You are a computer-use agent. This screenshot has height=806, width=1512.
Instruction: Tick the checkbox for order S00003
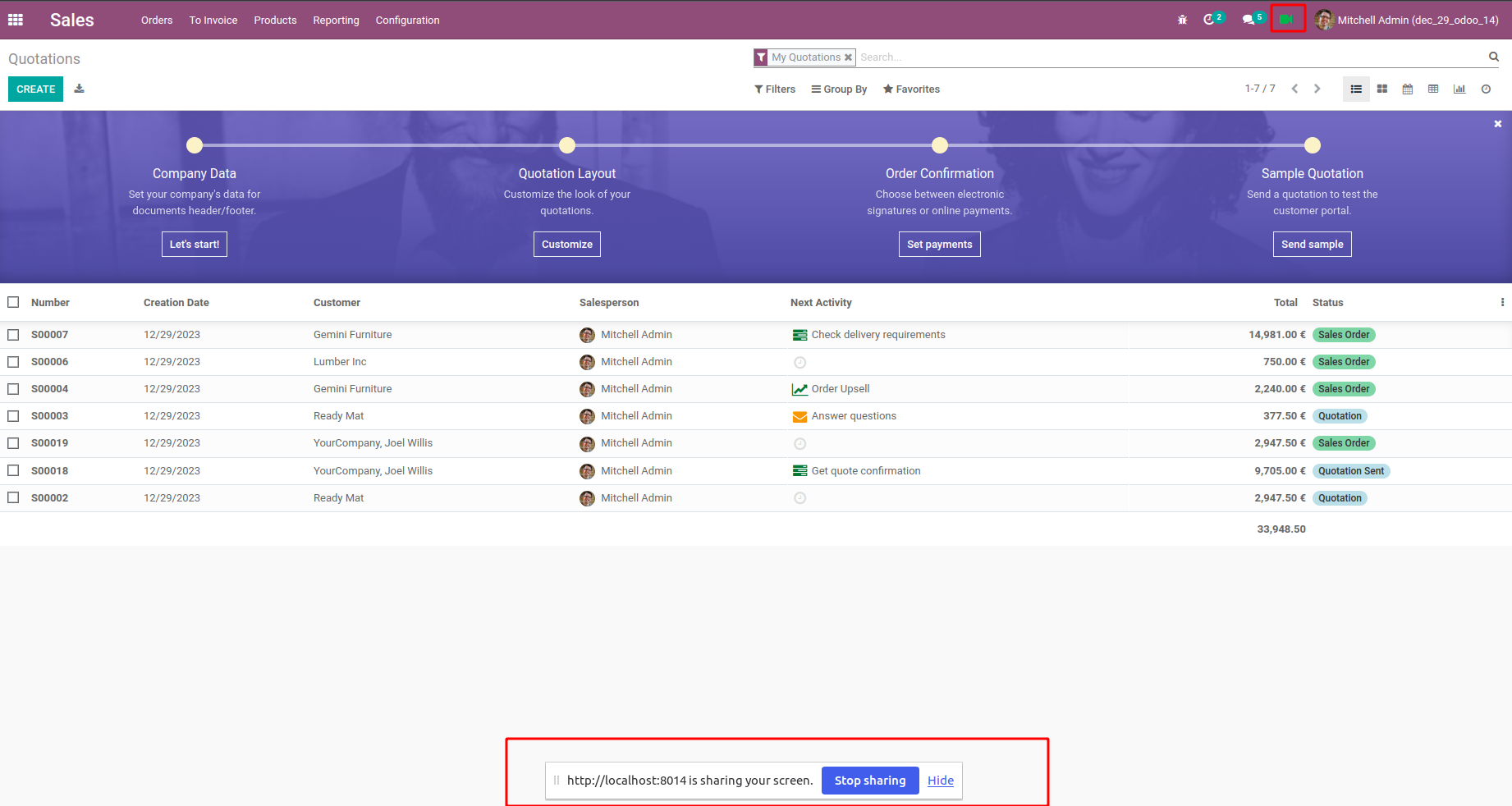click(x=13, y=416)
